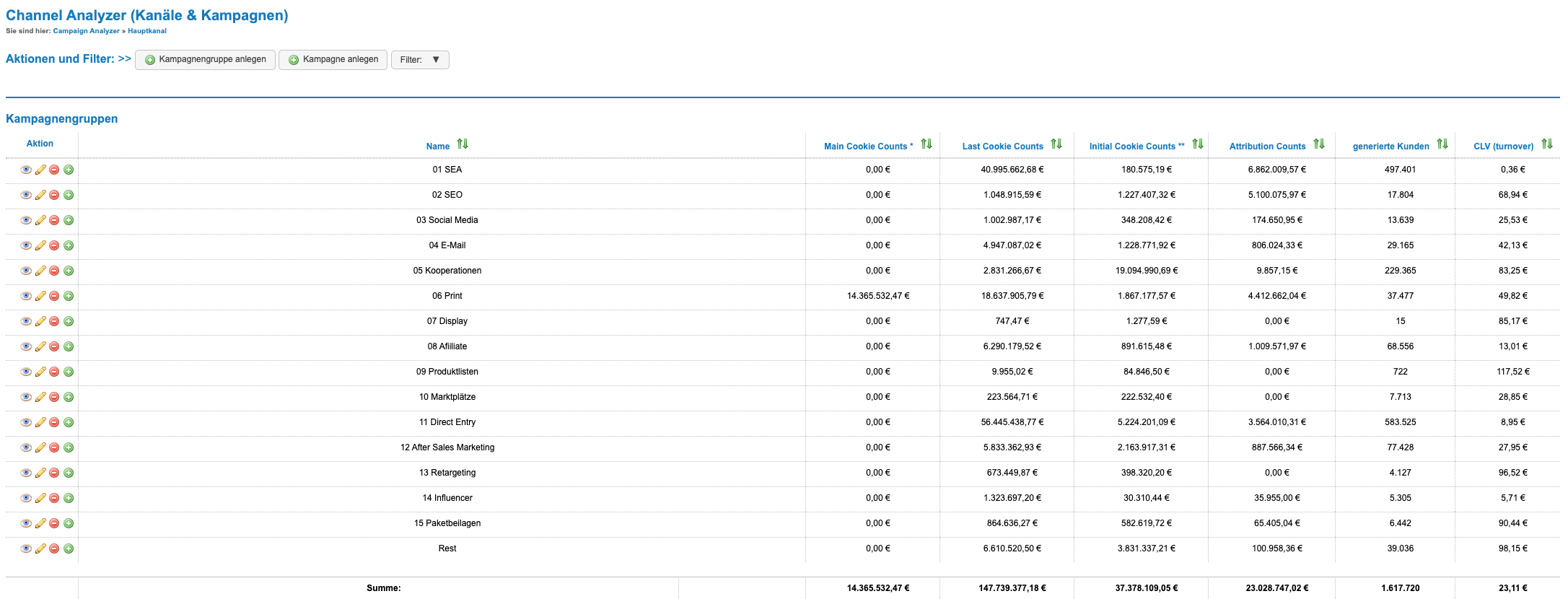Screen dimensions: 1568x599
Task: Click the Campaign Analyzer breadcrumb link
Action: [x=87, y=31]
